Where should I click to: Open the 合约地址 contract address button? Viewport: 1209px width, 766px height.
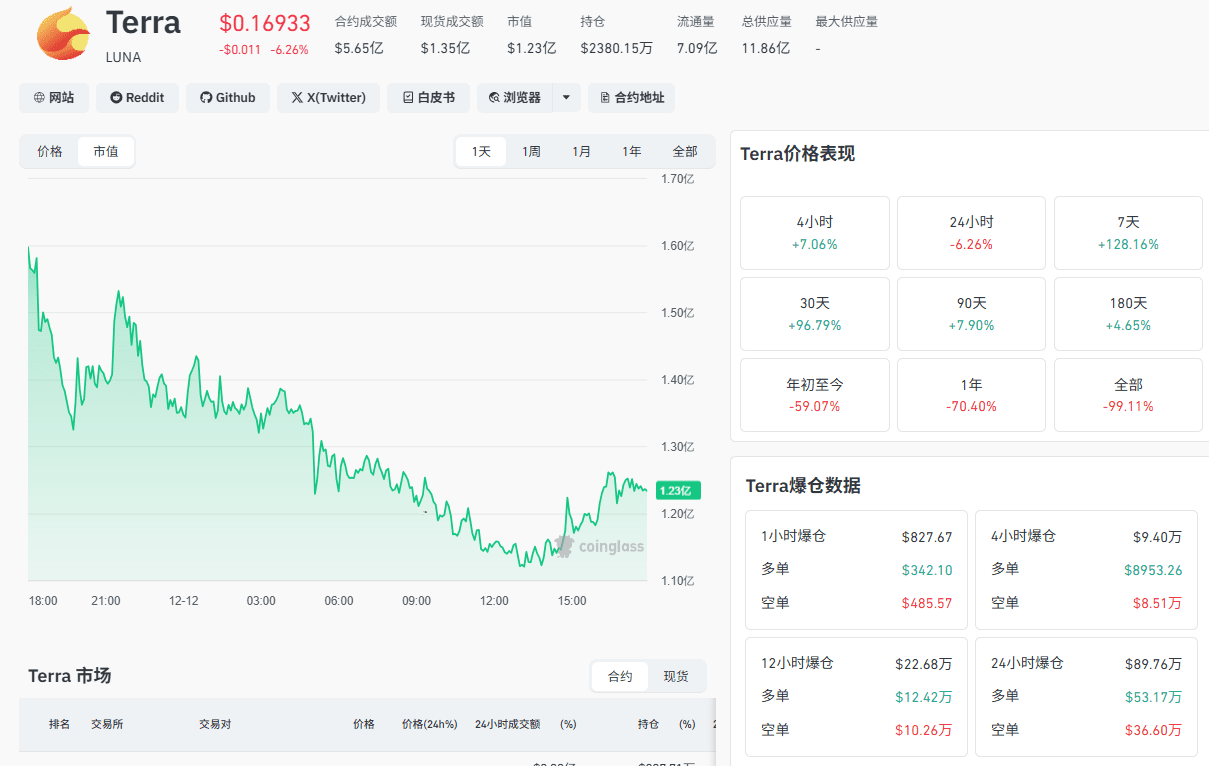[x=631, y=97]
